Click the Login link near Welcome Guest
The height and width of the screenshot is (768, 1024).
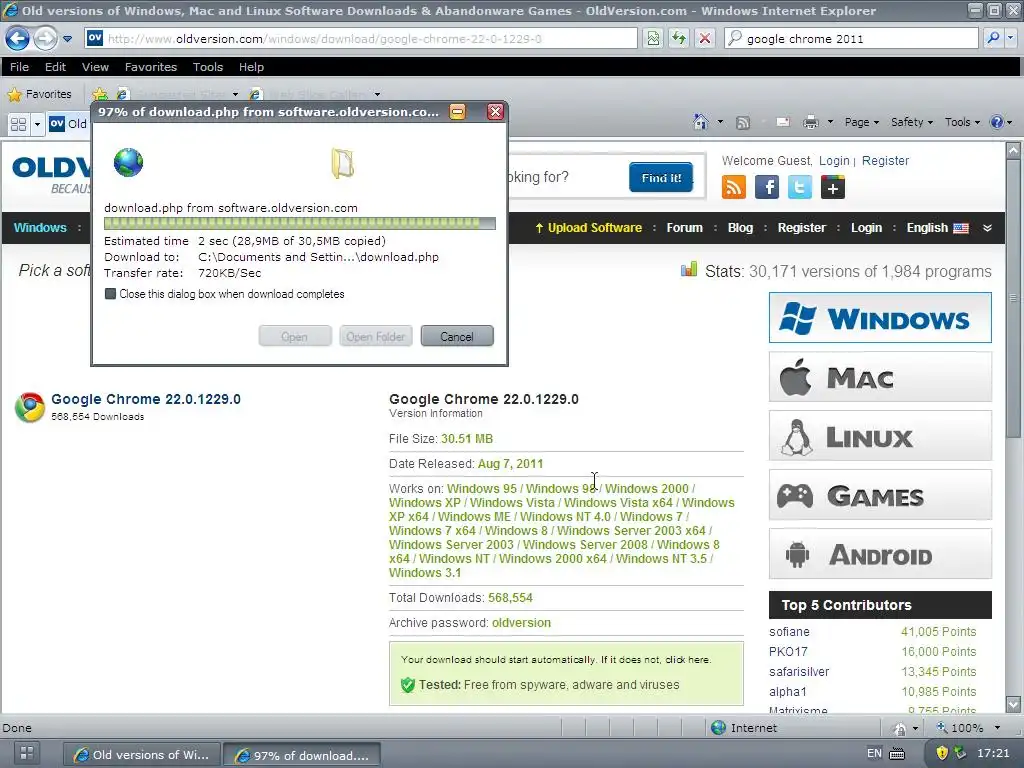point(834,161)
